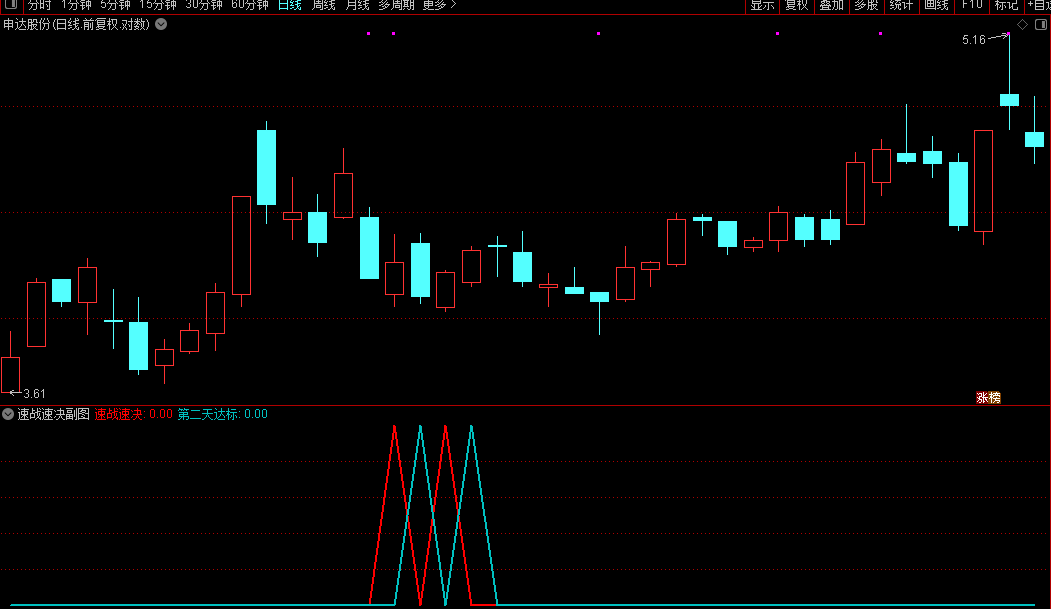Select the 日线 daily period tab

click(x=290, y=5)
